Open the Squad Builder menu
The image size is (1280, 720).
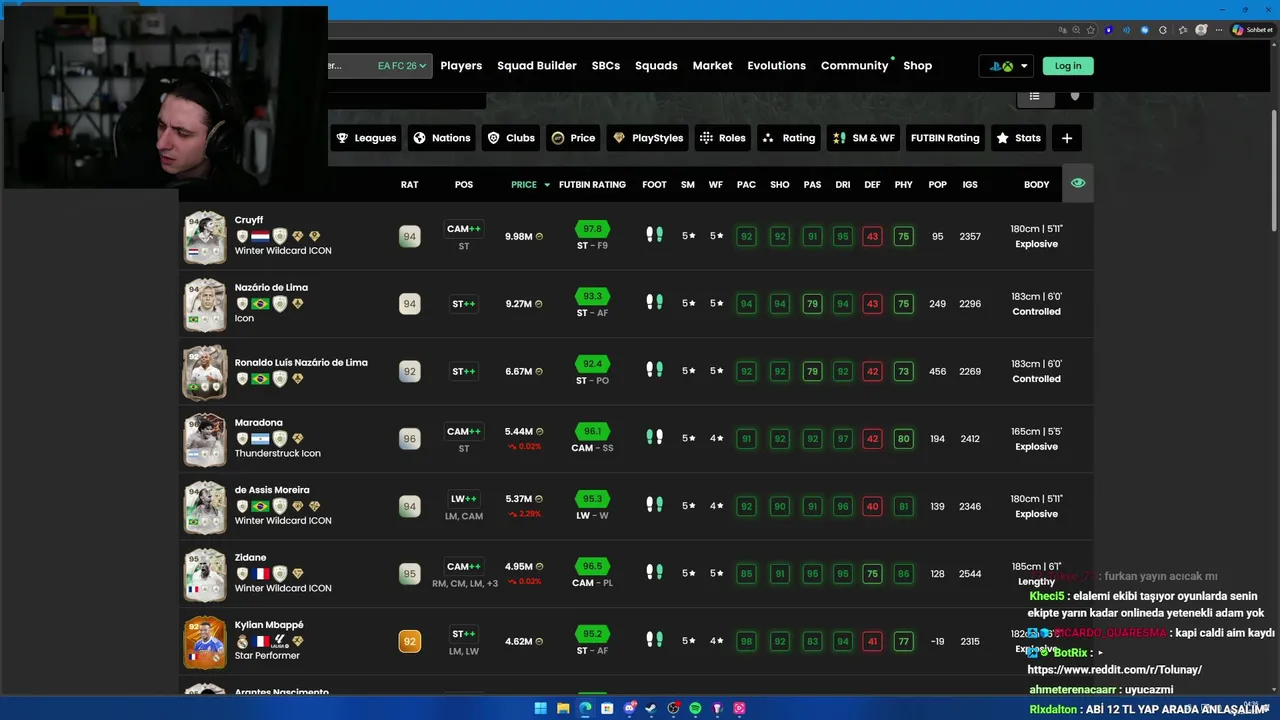537,66
